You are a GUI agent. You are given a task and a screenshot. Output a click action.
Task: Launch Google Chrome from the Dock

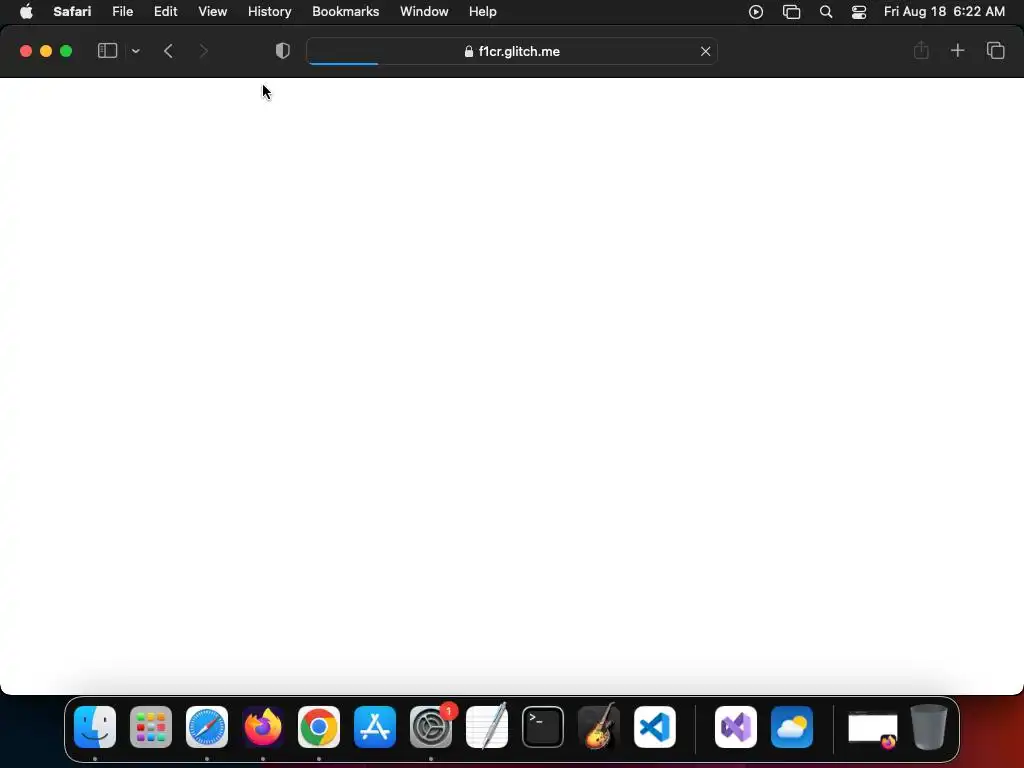pos(319,727)
